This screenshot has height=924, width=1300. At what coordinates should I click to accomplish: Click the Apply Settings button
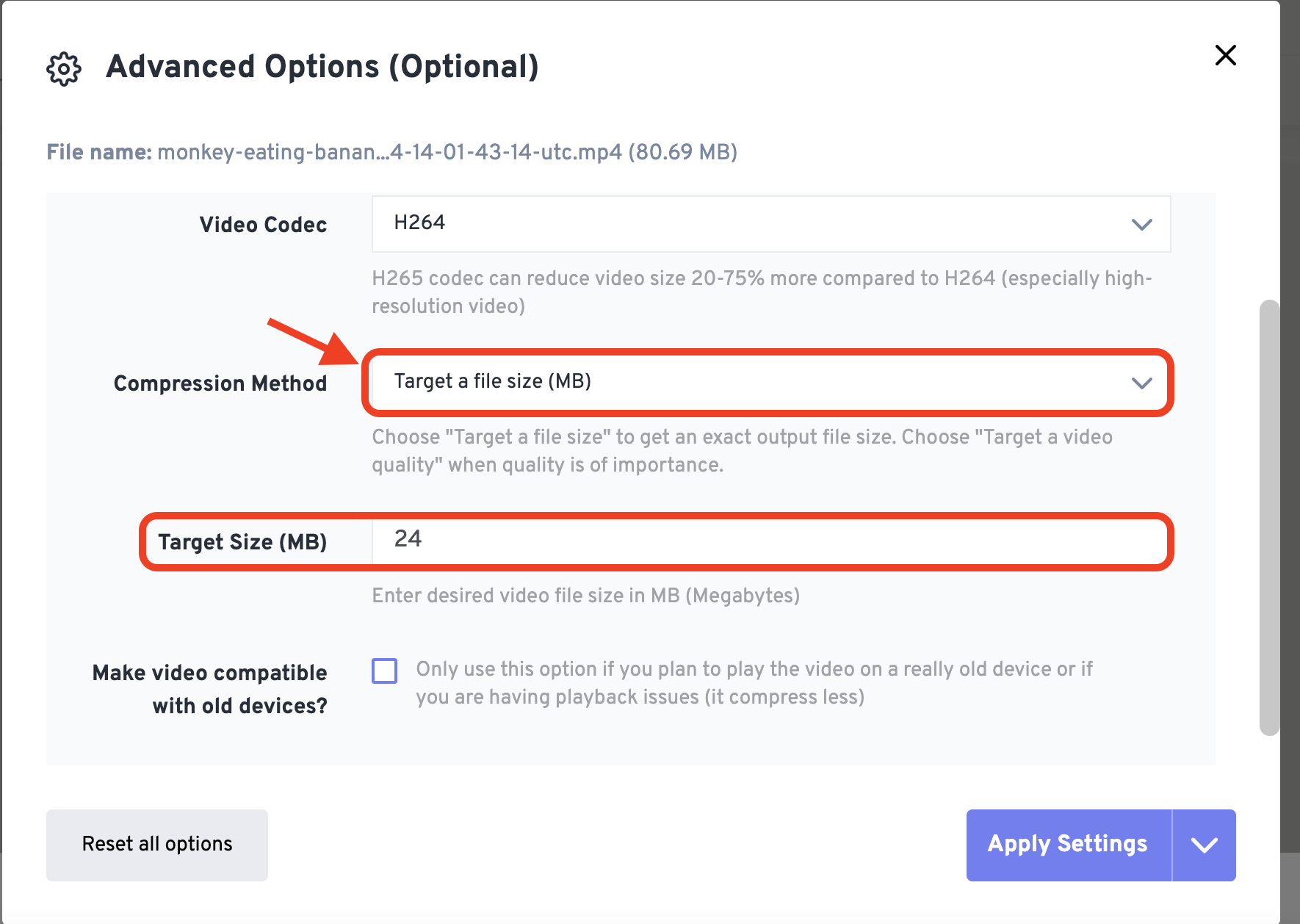[1067, 845]
